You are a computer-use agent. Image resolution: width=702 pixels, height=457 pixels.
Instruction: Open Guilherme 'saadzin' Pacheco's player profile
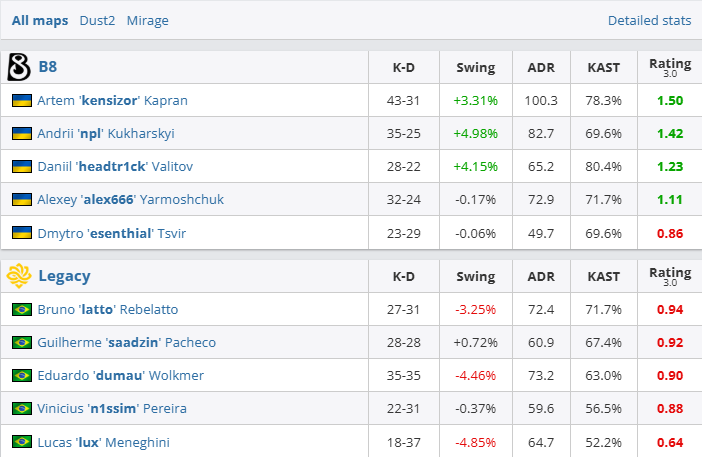[x=125, y=343]
